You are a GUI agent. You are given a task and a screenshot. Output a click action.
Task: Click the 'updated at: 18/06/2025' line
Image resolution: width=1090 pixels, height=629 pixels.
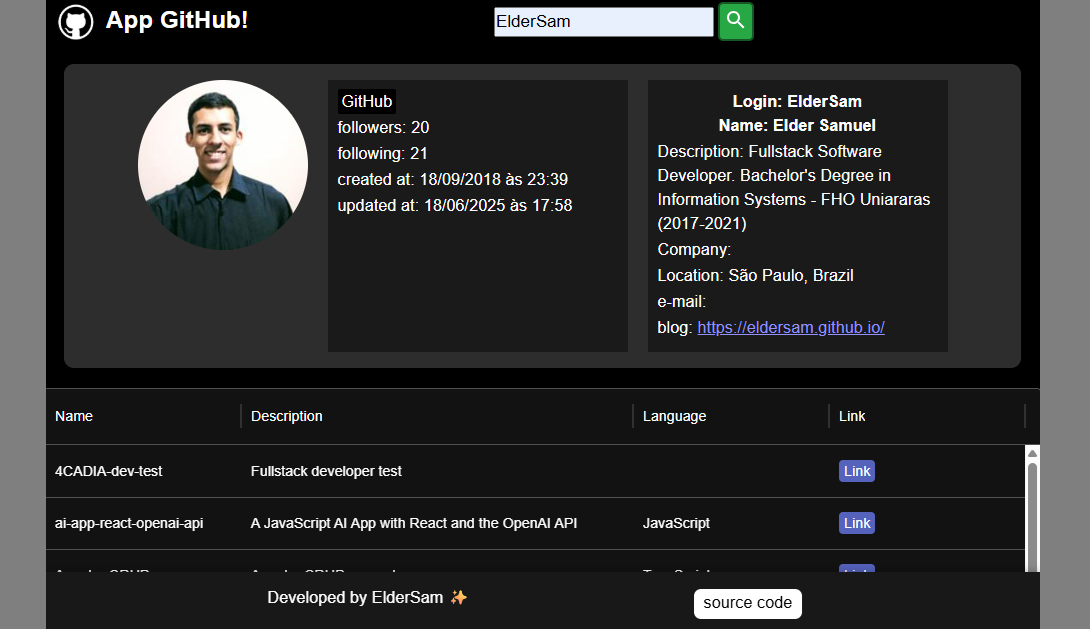click(x=455, y=206)
